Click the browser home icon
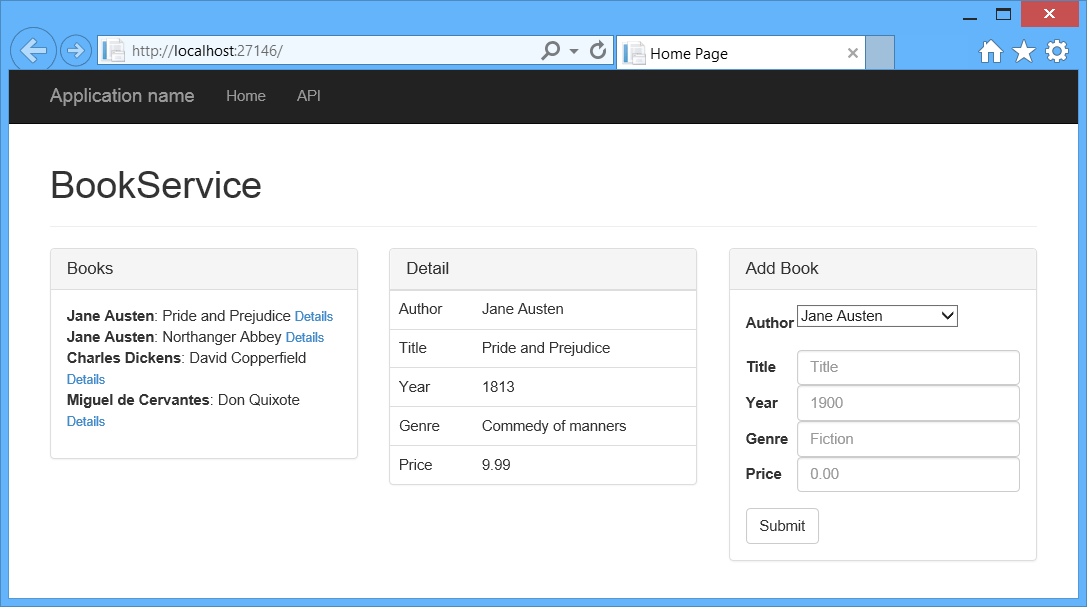Viewport: 1087px width, 607px height. coord(990,50)
